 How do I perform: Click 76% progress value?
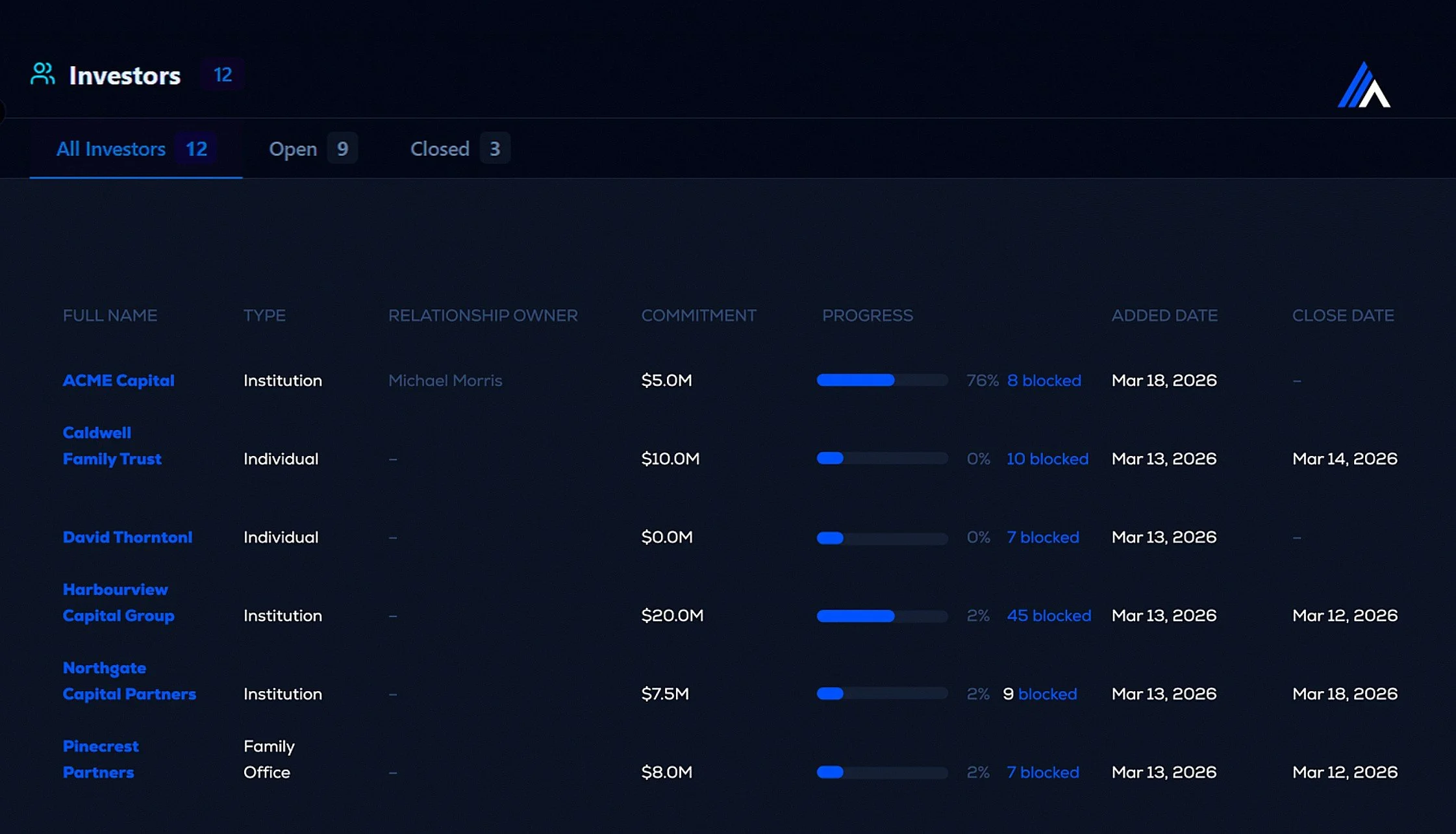point(982,380)
